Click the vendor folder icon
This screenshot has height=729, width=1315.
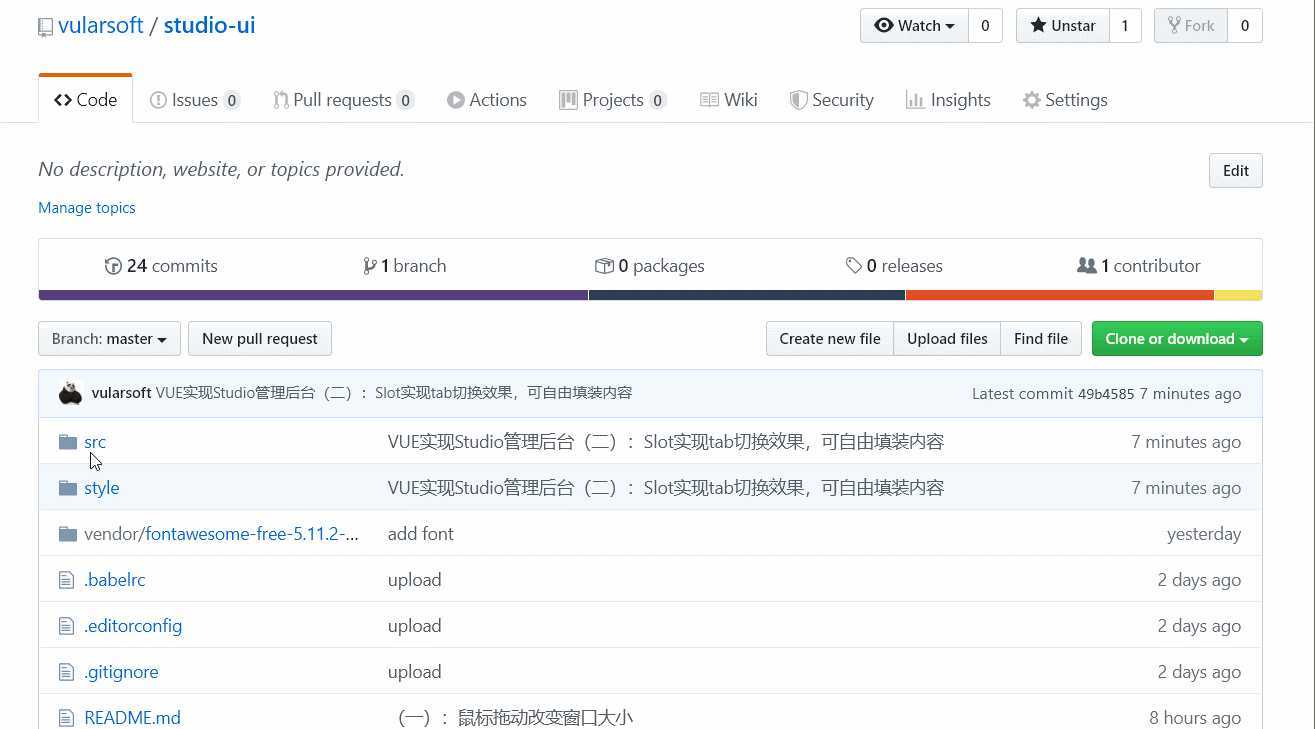(68, 534)
